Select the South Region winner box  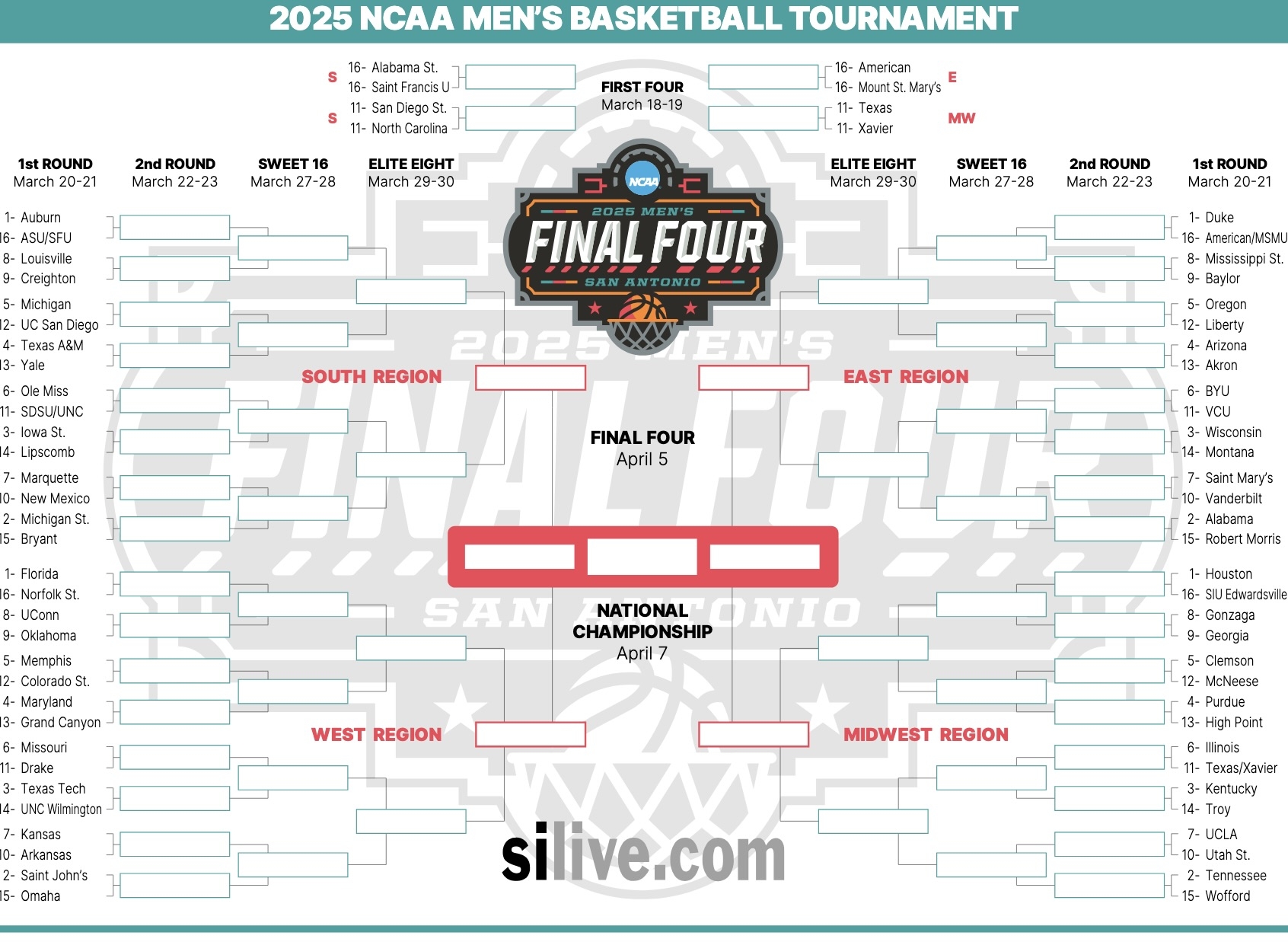point(530,378)
